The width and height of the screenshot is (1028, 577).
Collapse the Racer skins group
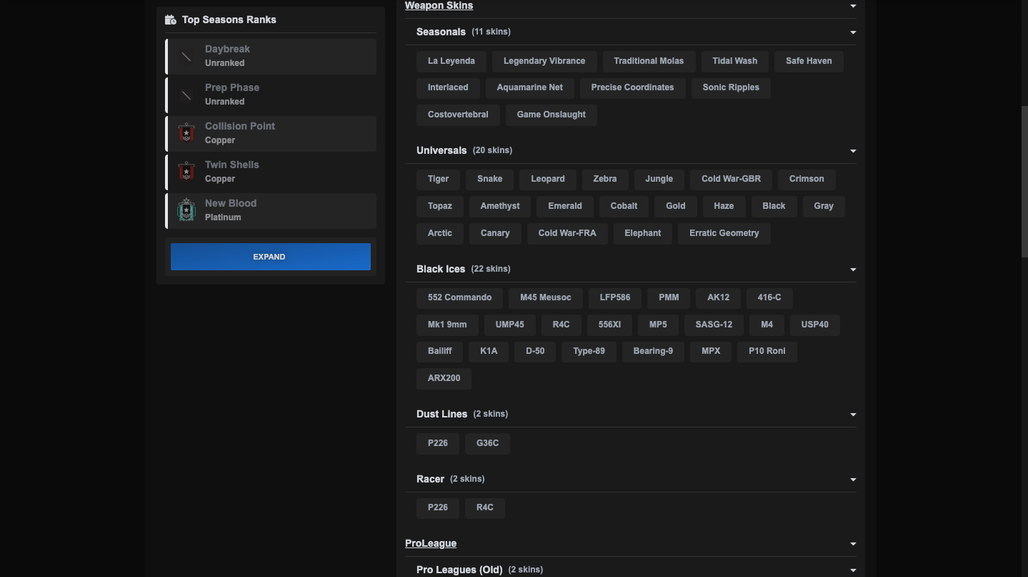[853, 479]
